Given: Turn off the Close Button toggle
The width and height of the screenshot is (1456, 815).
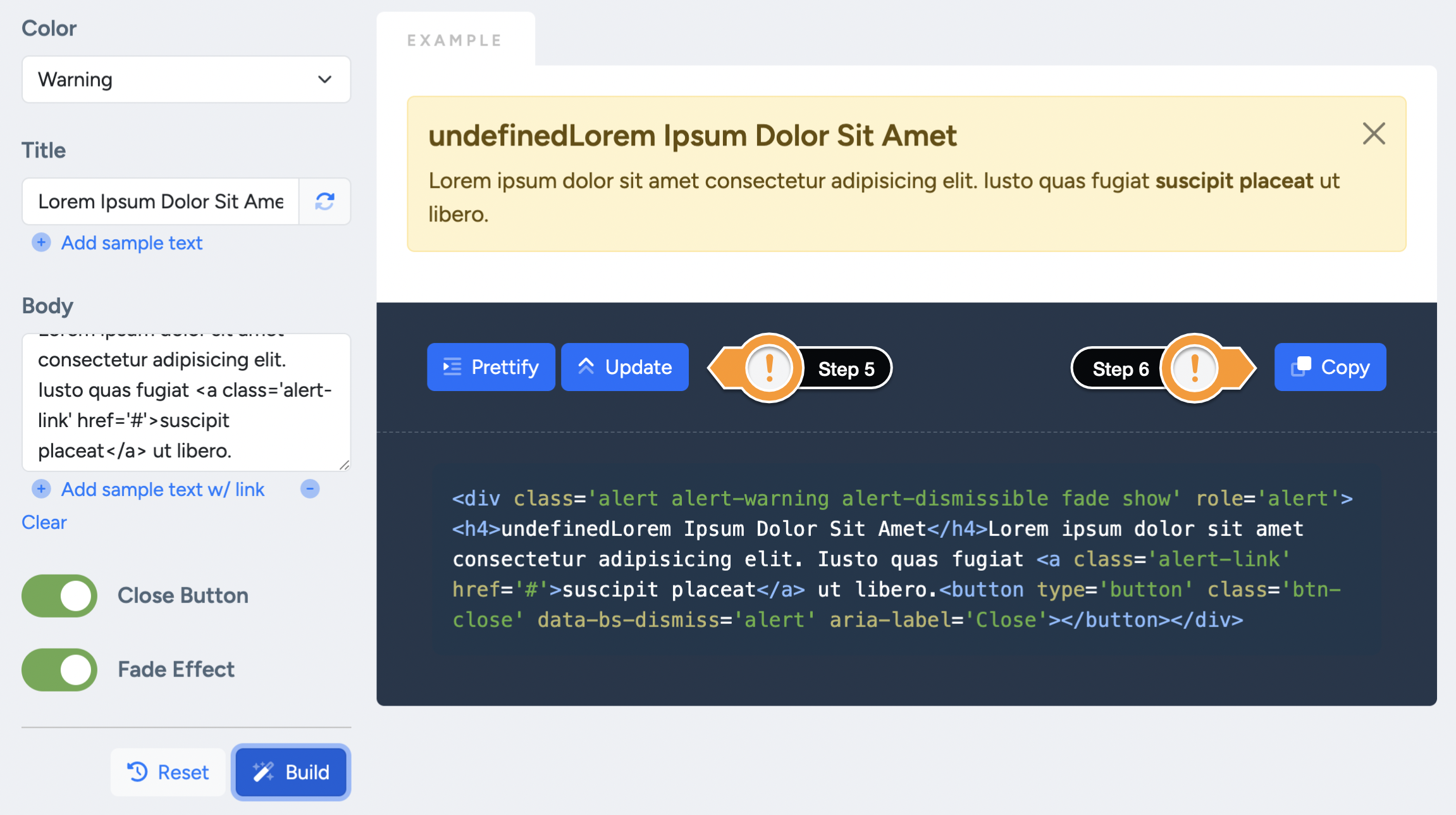Looking at the screenshot, I should (x=59, y=595).
